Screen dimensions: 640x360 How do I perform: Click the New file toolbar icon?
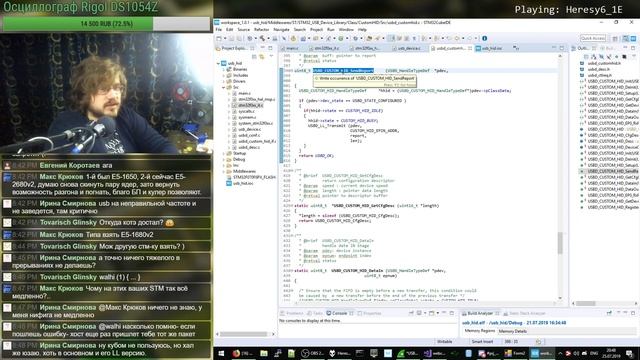click(x=219, y=38)
